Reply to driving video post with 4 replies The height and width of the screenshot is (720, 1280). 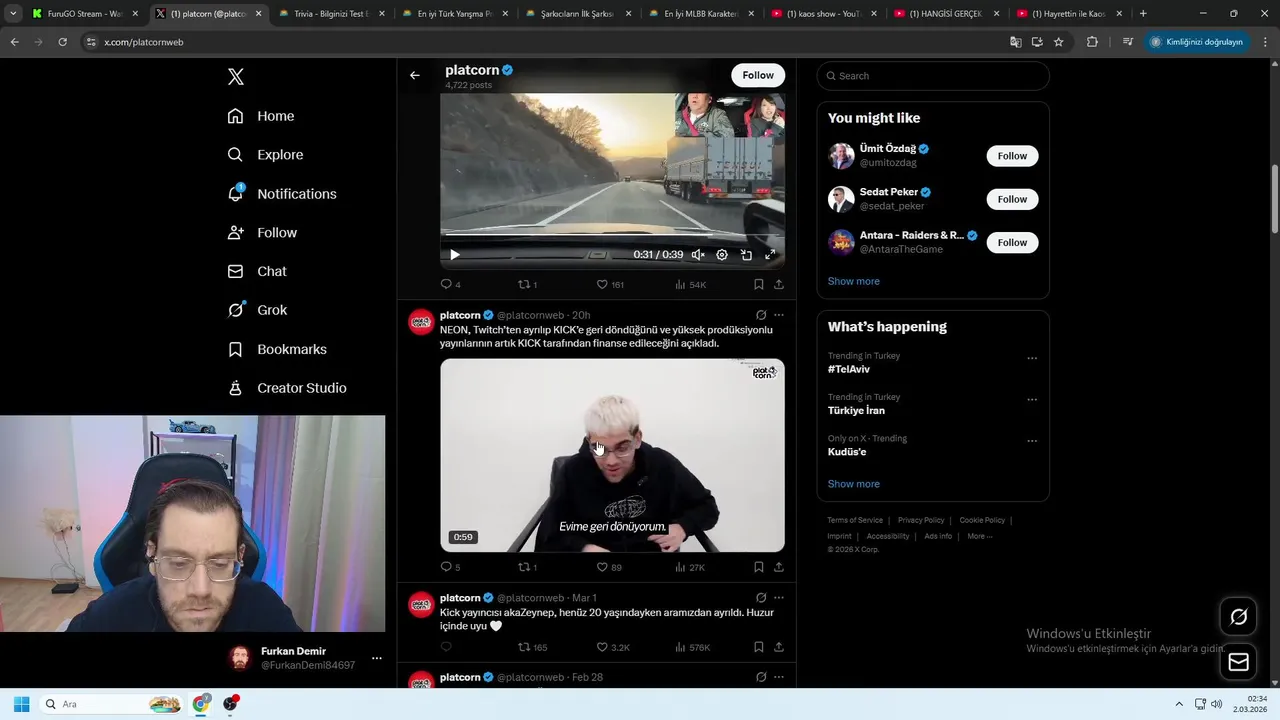(451, 284)
